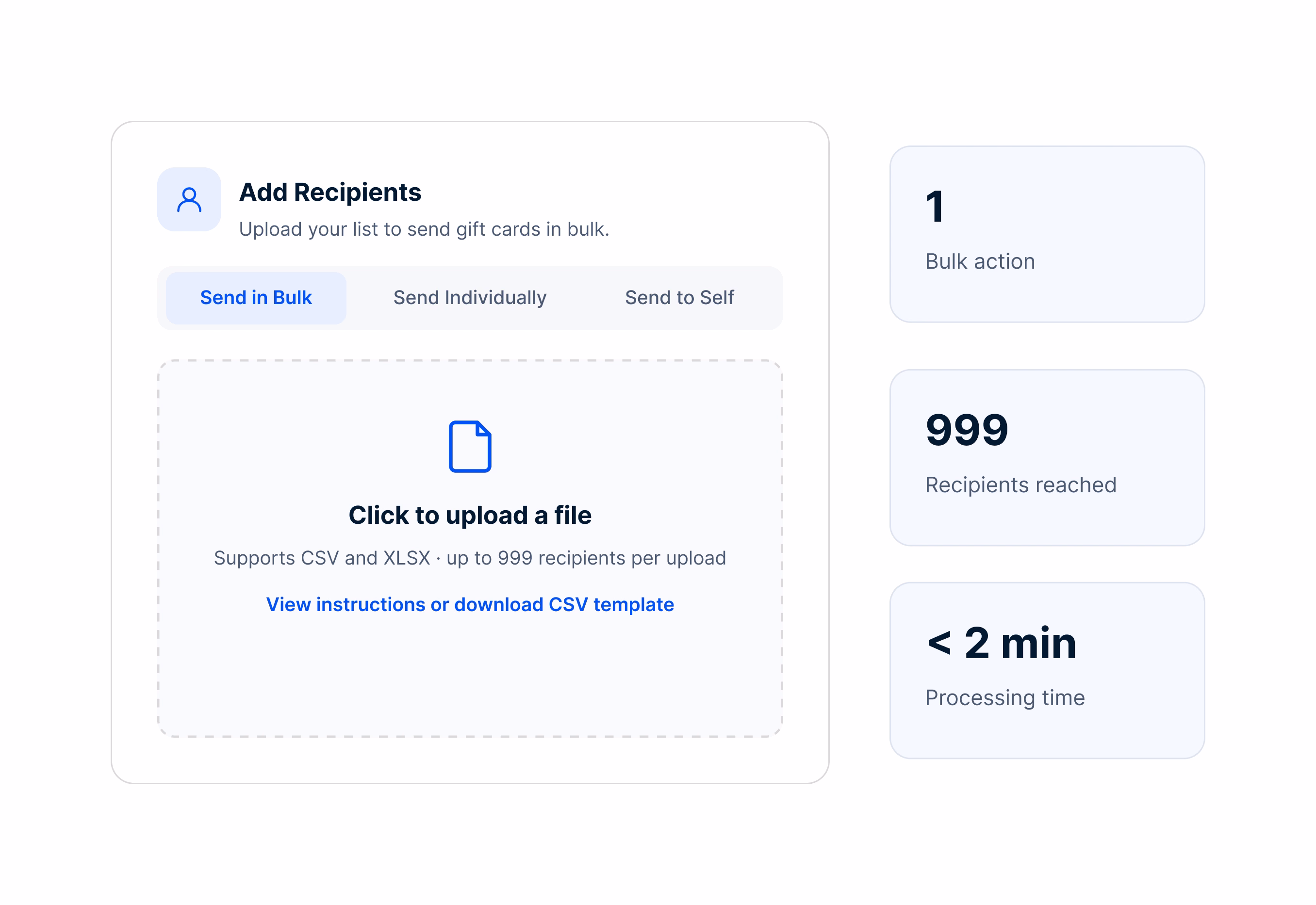Image resolution: width=1316 pixels, height=905 pixels.
Task: Click the Supports CSV and XLSX text
Action: (x=470, y=558)
